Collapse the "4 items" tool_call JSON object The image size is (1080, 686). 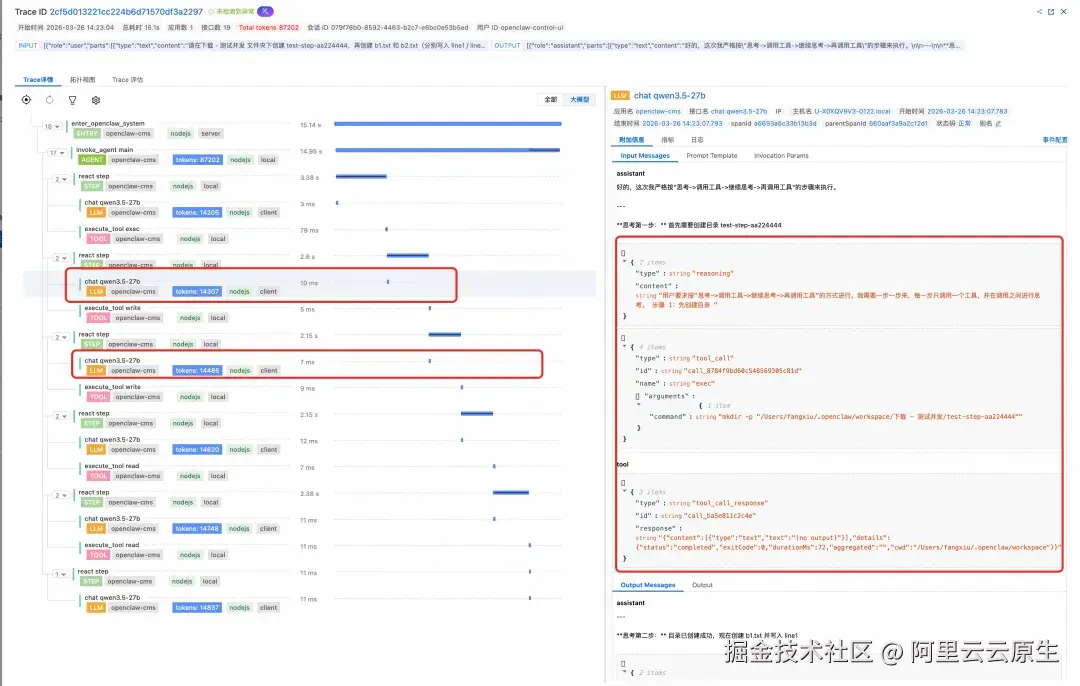pos(625,346)
